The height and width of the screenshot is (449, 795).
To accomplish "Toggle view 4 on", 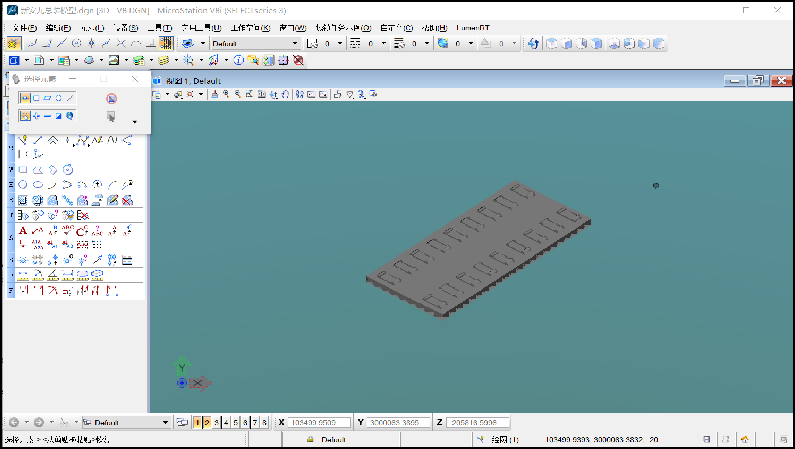I will [x=226, y=422].
